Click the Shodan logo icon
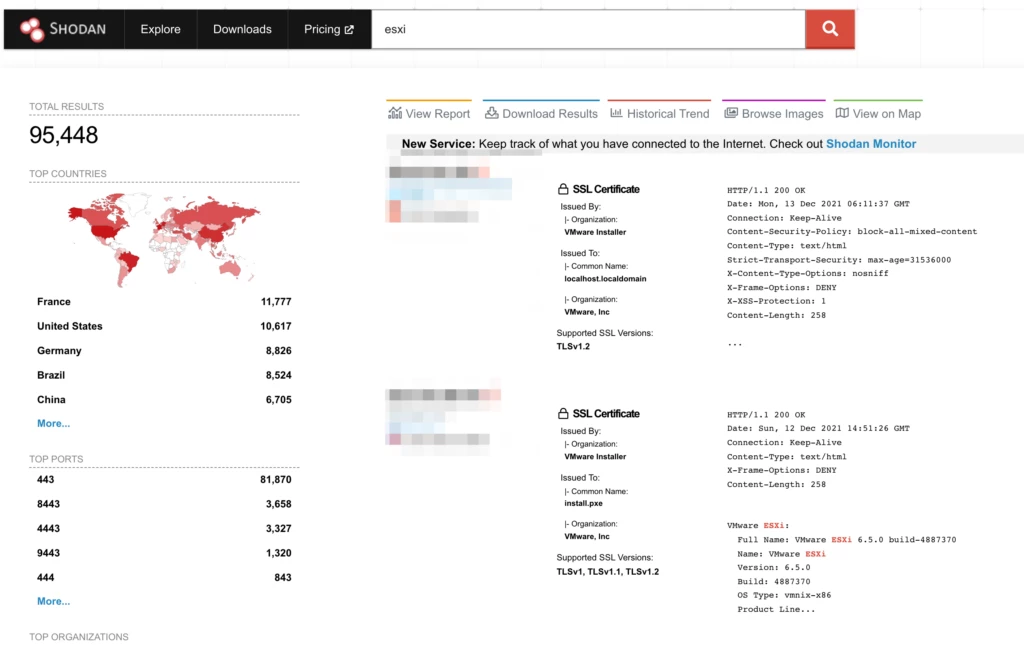Viewport: 1024px width, 645px height. coord(32,29)
